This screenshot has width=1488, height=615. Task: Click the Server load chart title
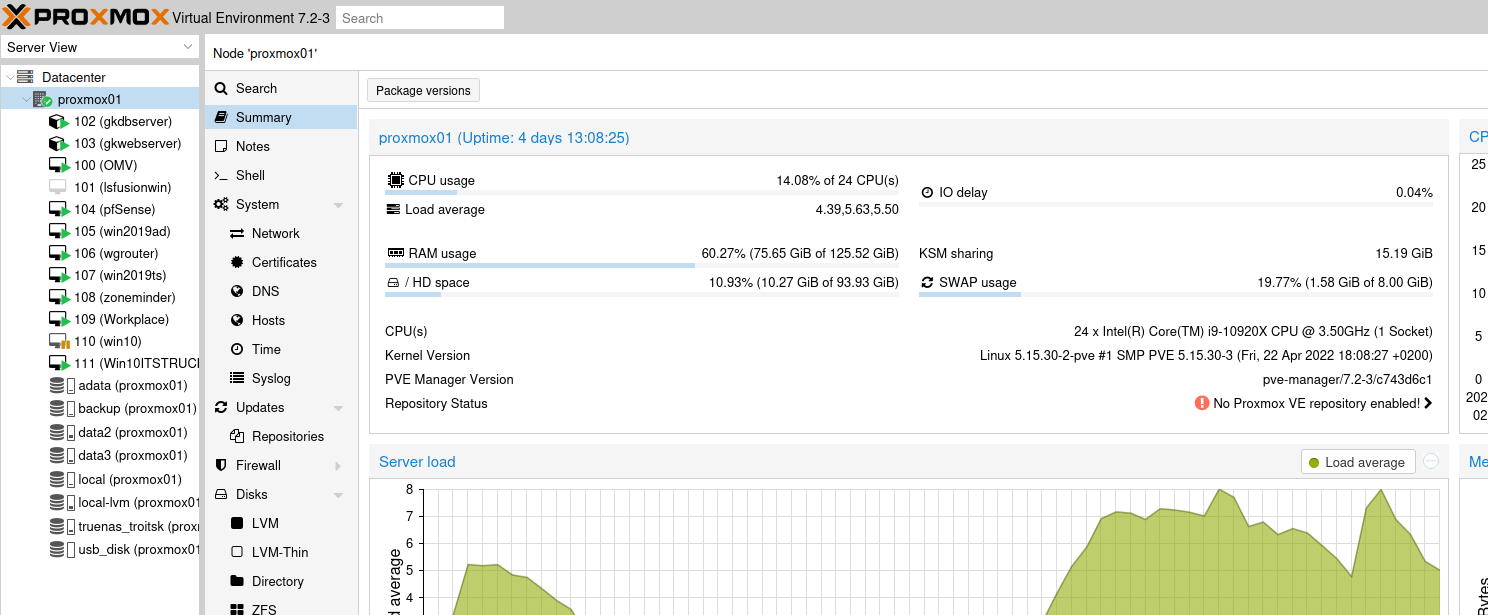click(417, 462)
